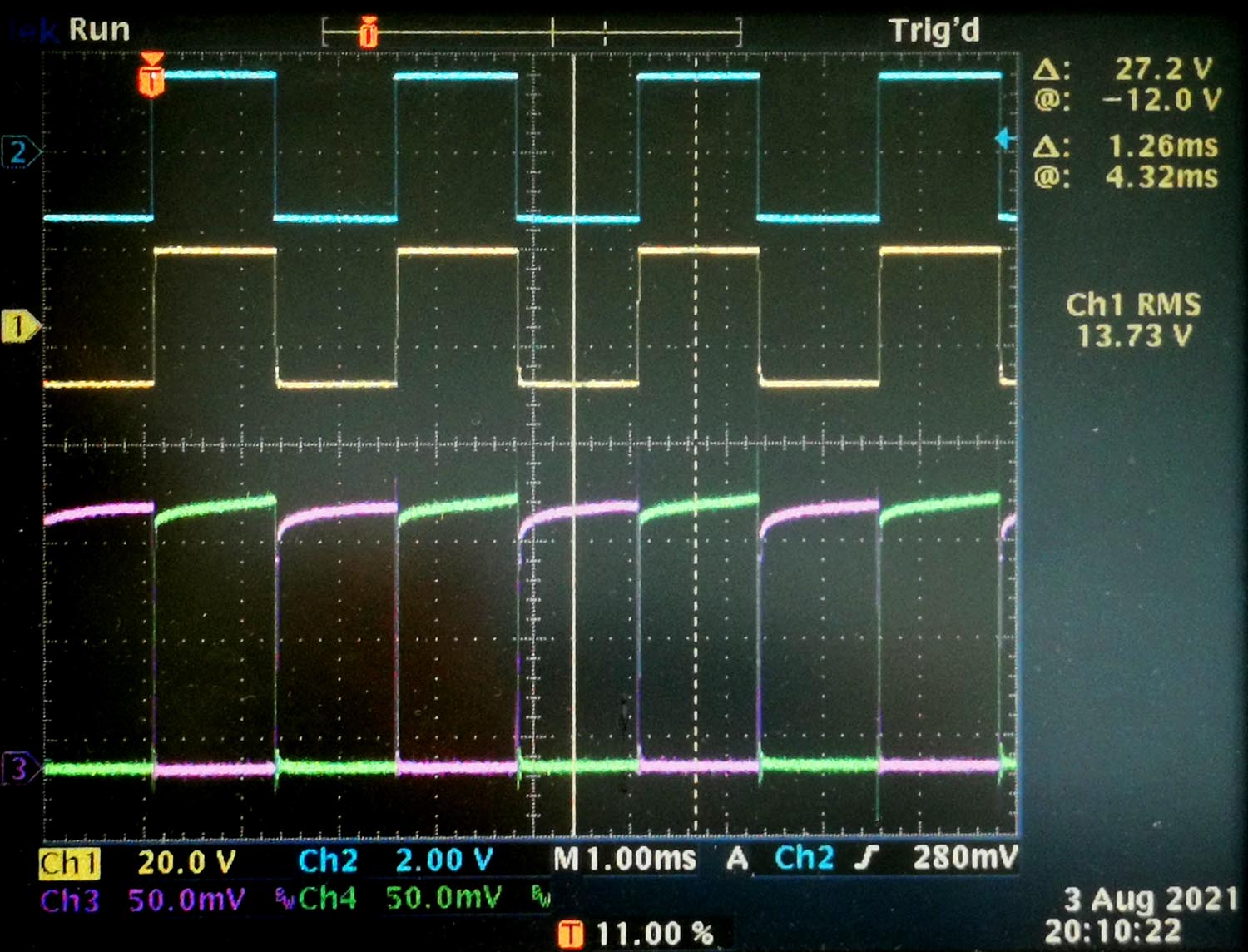Viewport: 1248px width, 952px height.
Task: Click the blue trigger level arrow at right edge
Action: pyautogui.click(x=1005, y=139)
